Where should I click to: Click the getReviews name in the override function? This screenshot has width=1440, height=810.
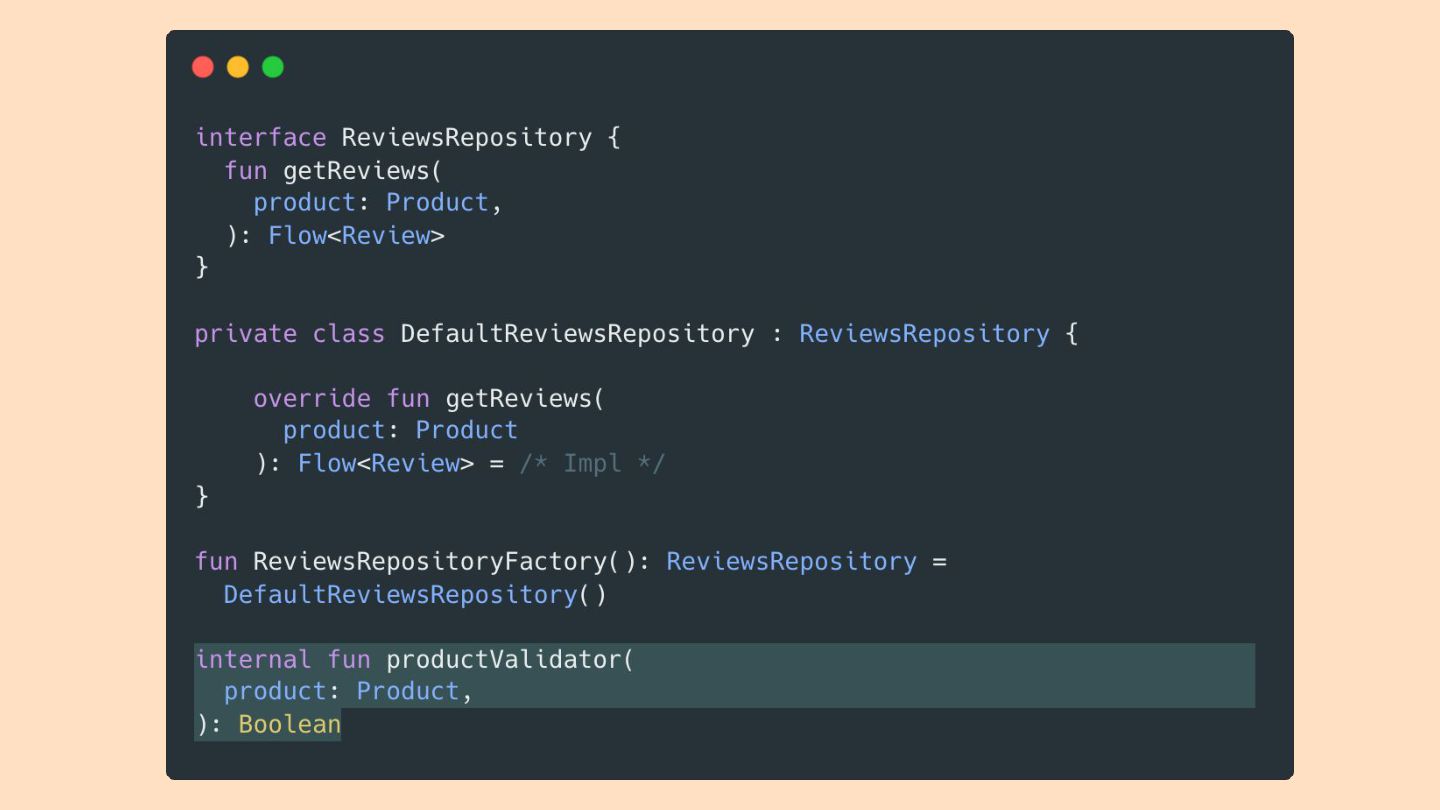(x=519, y=398)
